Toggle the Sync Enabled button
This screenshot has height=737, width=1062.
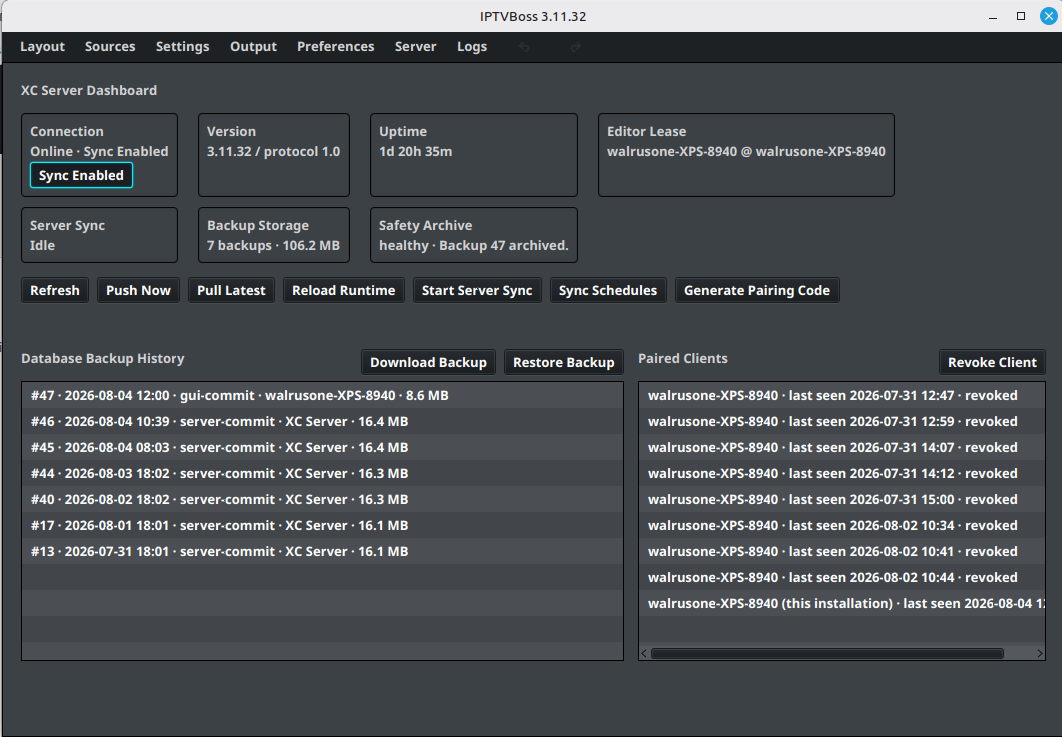(81, 175)
